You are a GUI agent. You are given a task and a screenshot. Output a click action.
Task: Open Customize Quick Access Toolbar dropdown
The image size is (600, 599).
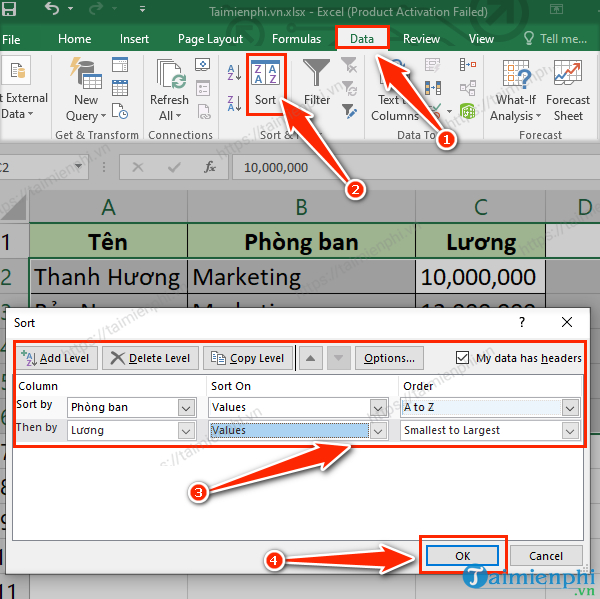point(142,8)
